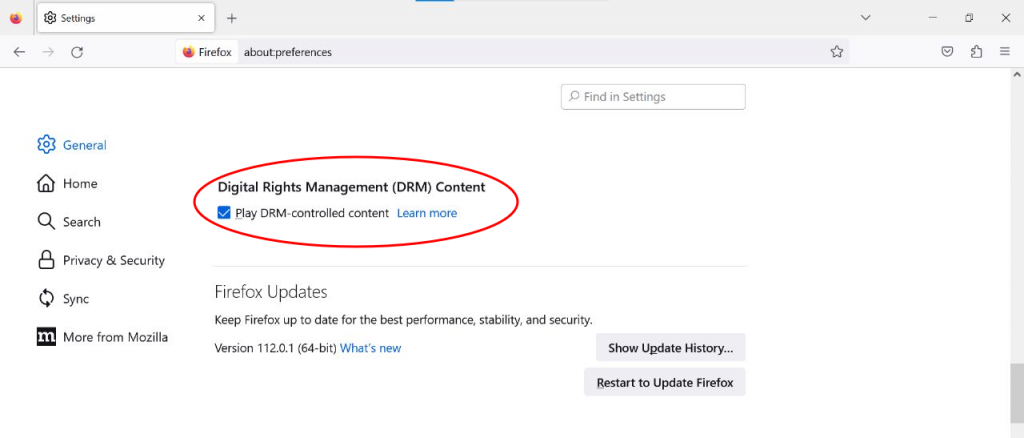The width and height of the screenshot is (1024, 438).
Task: Reload the current page
Action: (77, 52)
